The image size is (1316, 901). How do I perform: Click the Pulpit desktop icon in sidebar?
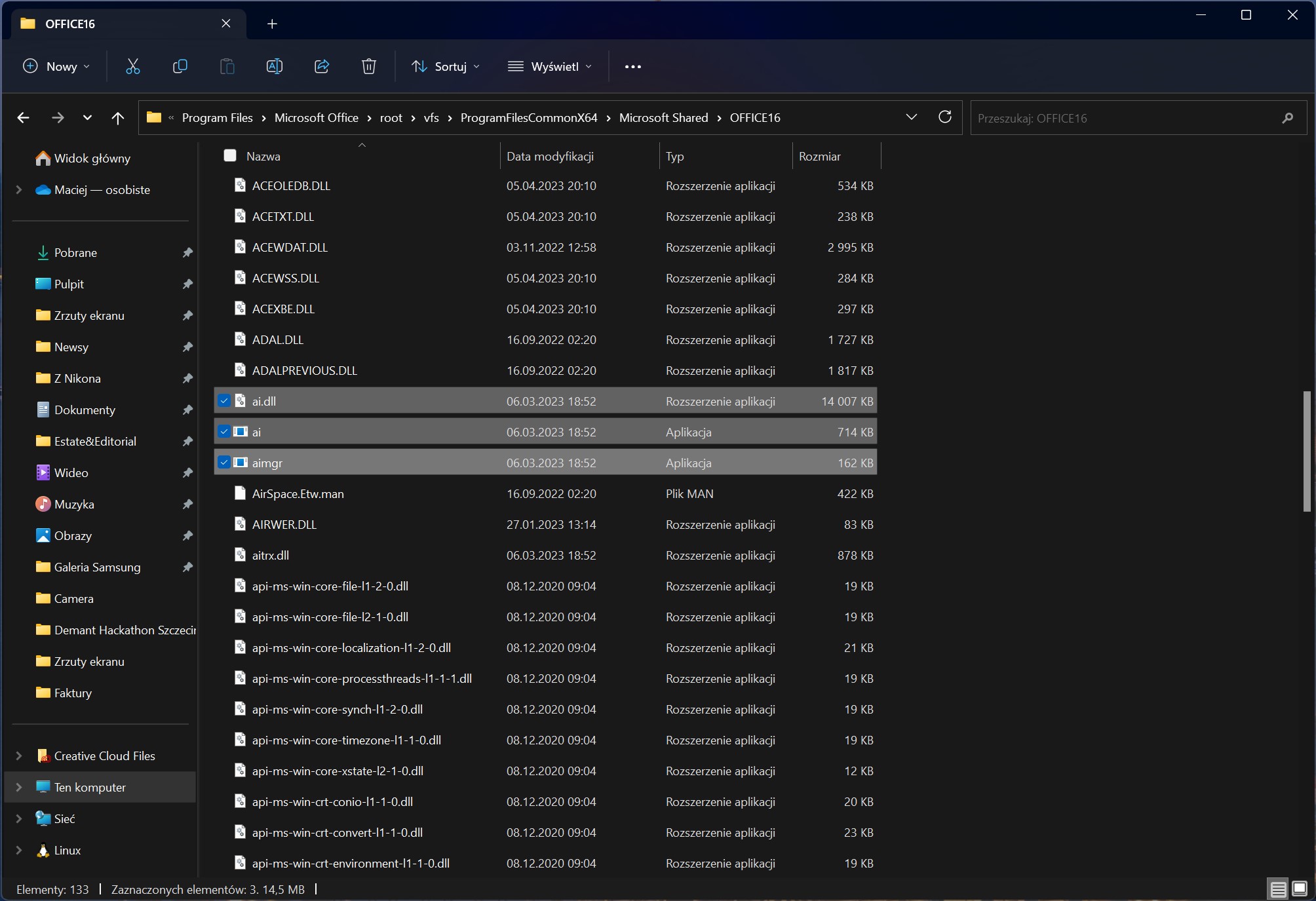click(43, 284)
